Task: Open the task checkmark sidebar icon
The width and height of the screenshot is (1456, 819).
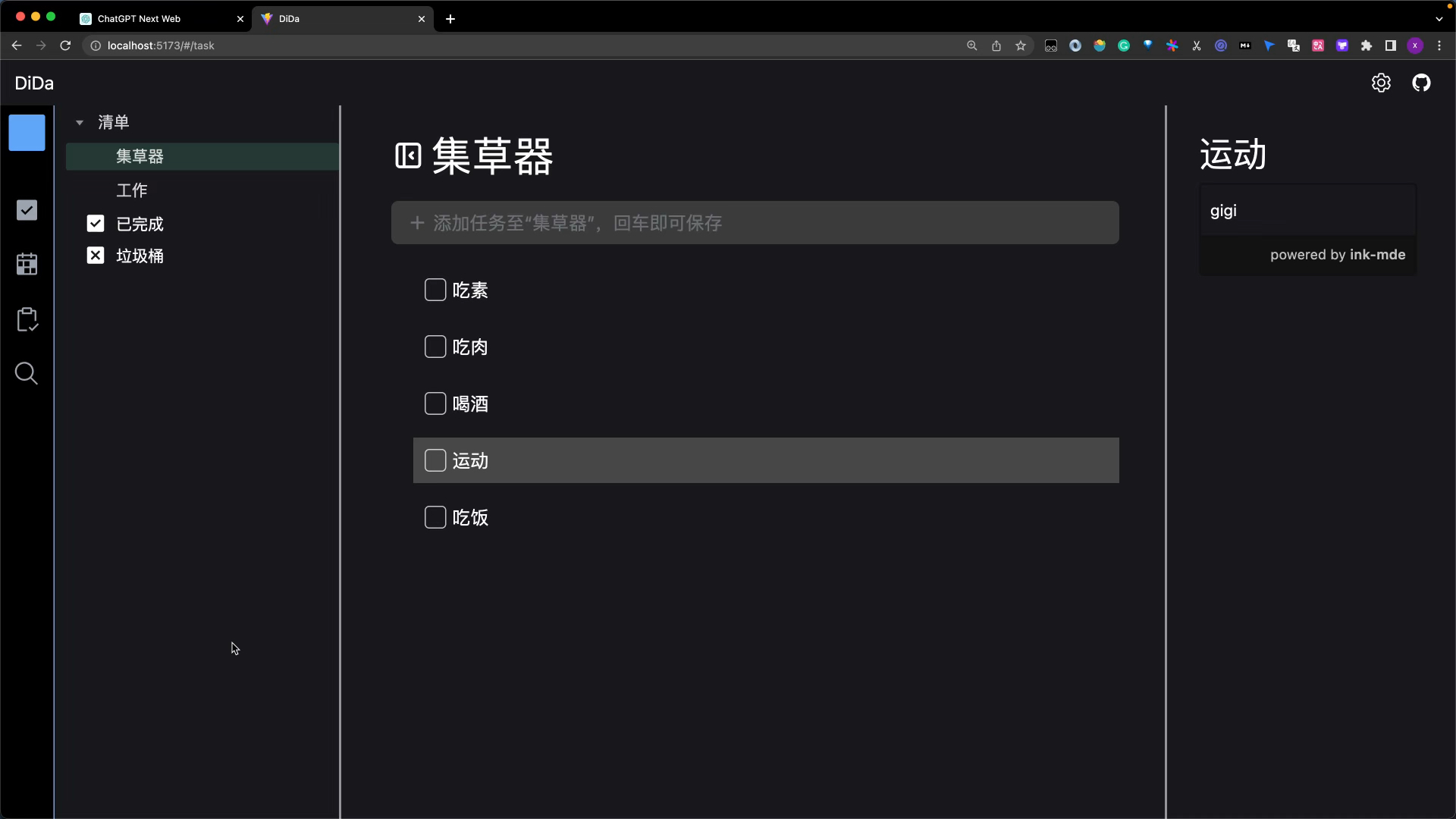Action: click(27, 210)
